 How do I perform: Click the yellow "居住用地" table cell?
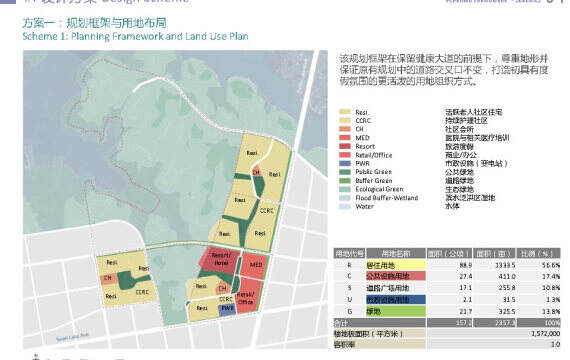coord(396,265)
